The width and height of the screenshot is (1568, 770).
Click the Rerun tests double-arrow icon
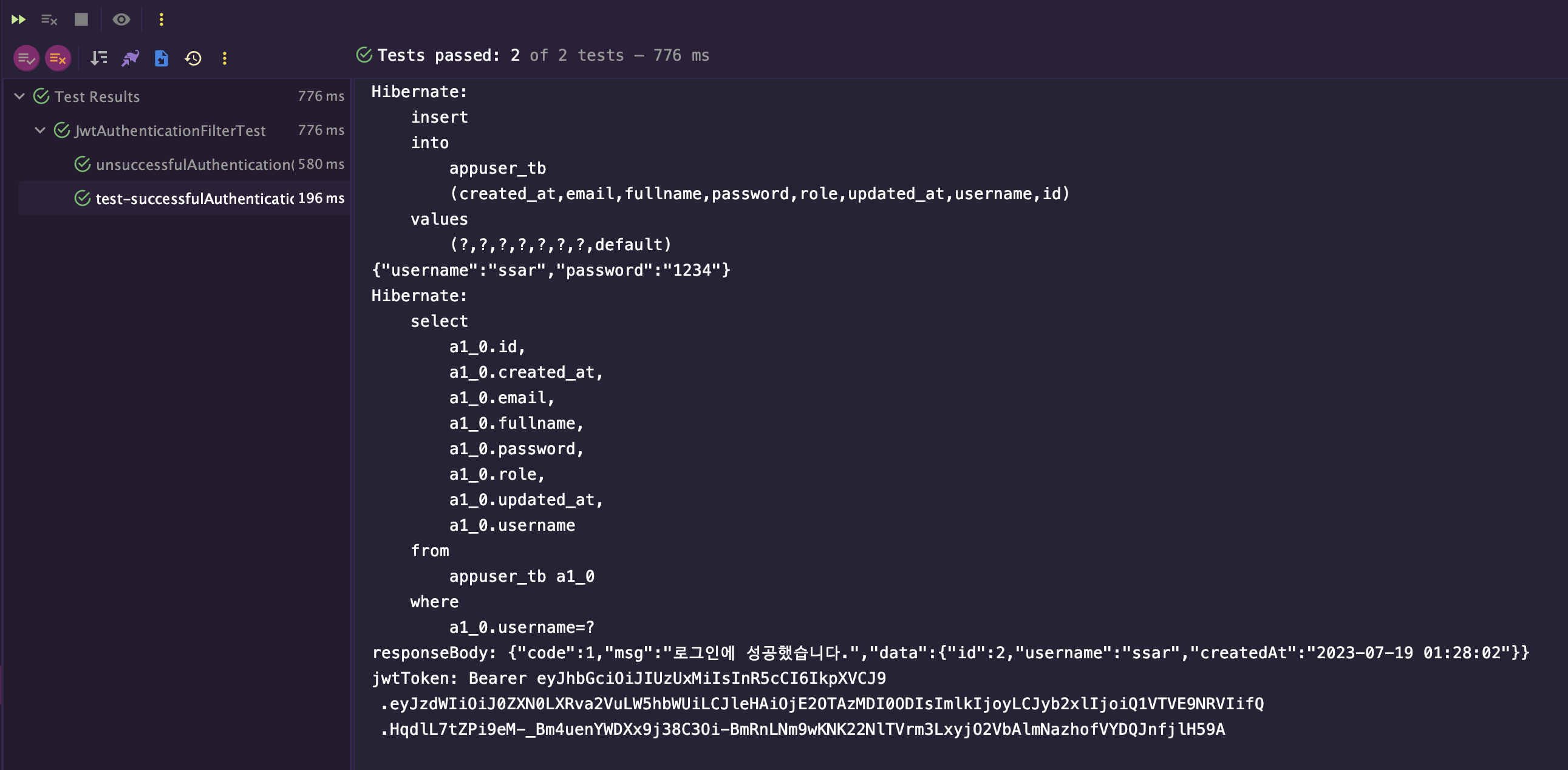coord(18,19)
